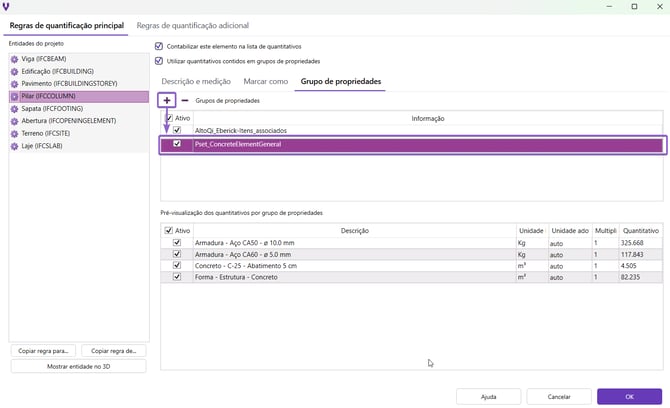Open the 'Descrição e medição' tab

196,81
